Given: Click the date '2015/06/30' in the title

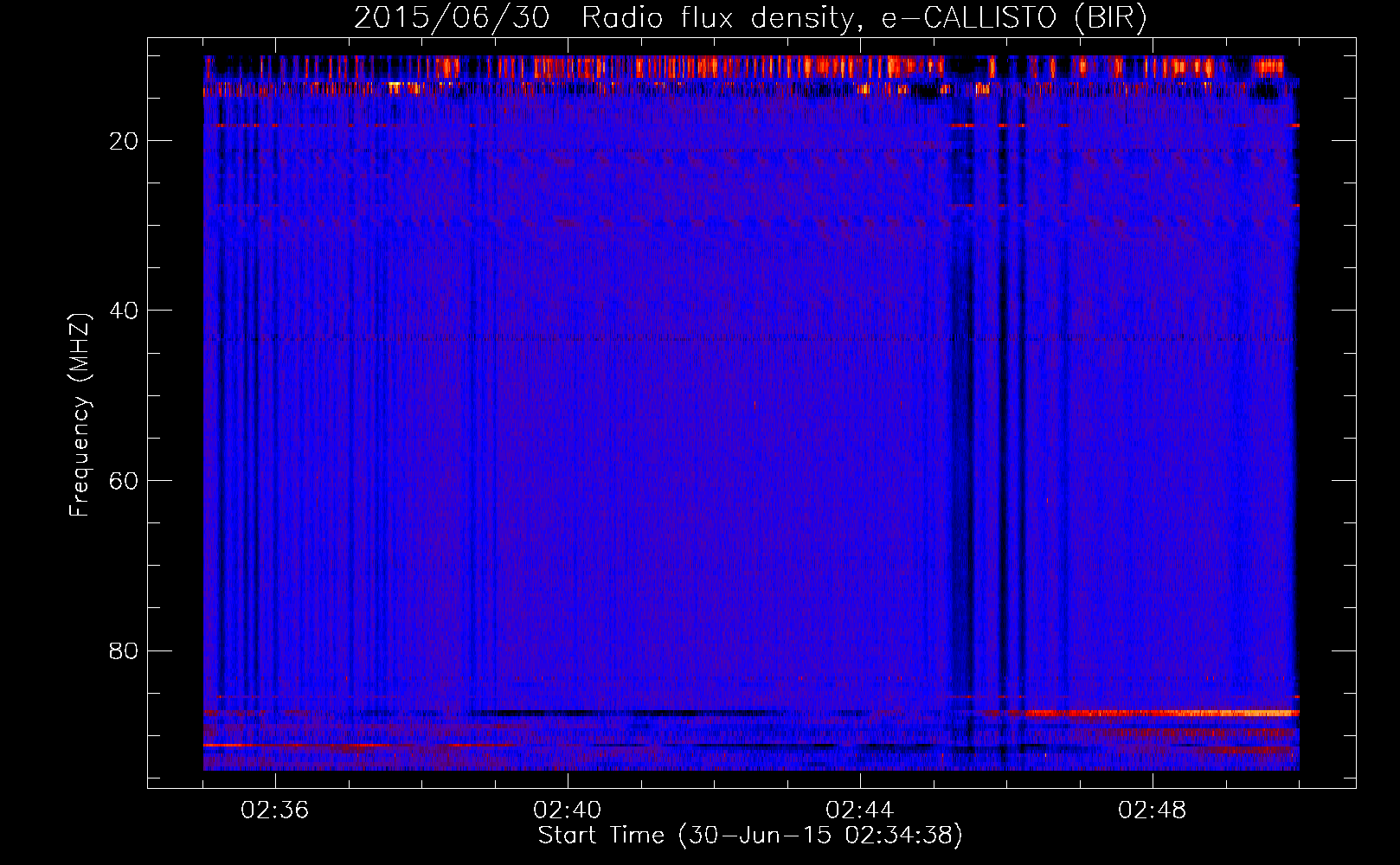Looking at the screenshot, I should pos(452,18).
